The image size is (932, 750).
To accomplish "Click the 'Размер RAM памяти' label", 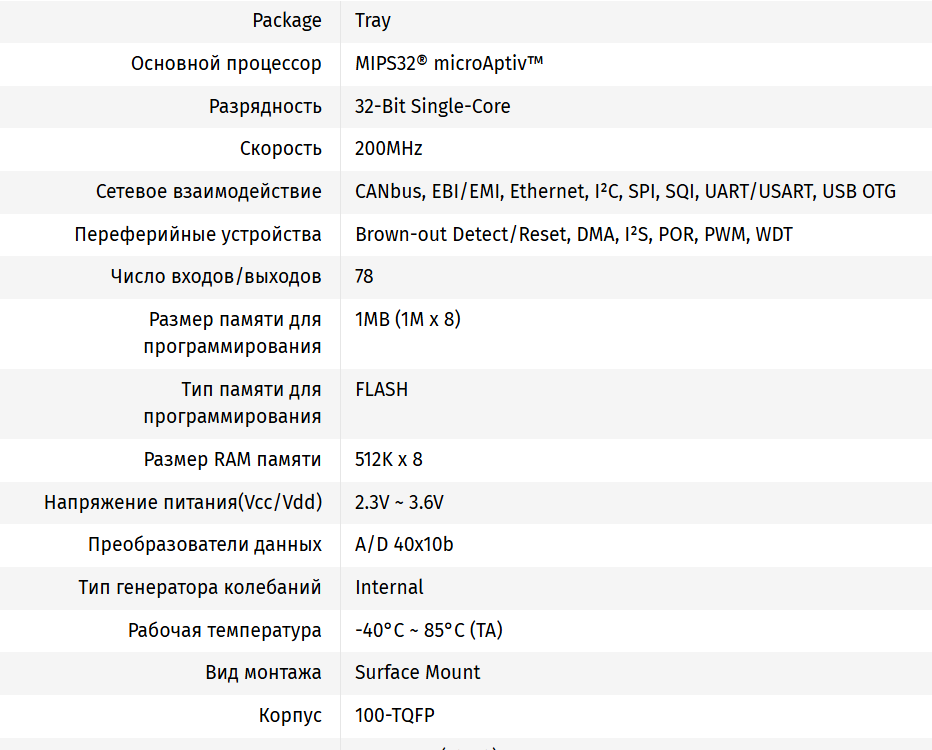I will coord(233,459).
